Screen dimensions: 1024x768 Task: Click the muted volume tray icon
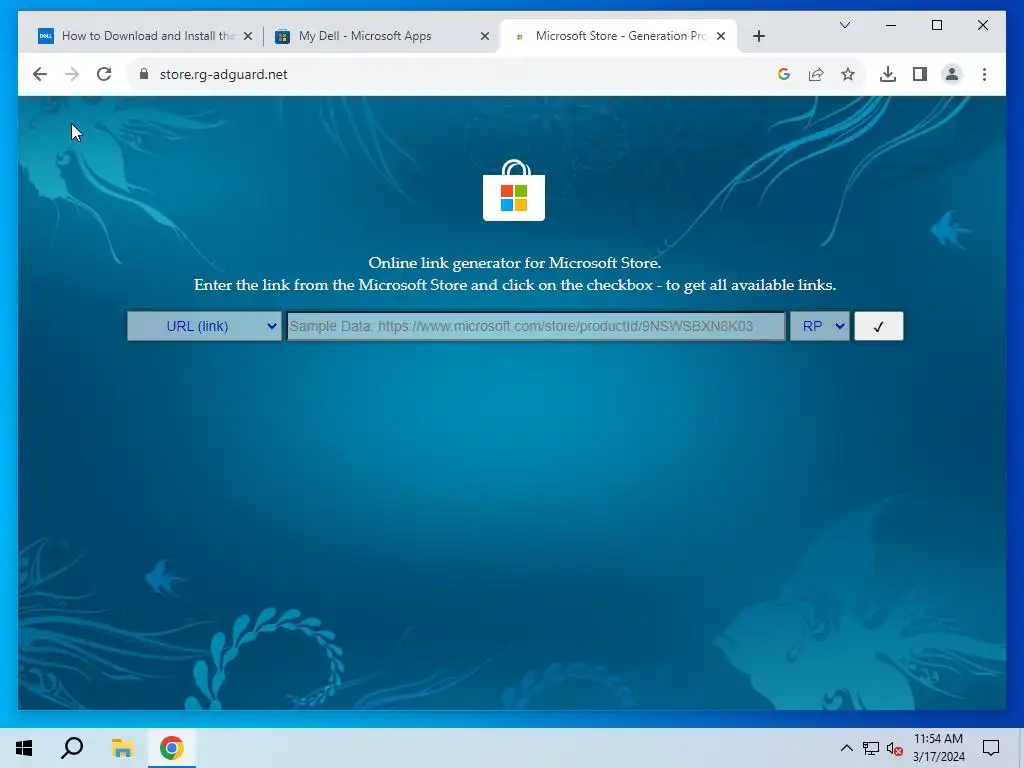click(x=895, y=748)
